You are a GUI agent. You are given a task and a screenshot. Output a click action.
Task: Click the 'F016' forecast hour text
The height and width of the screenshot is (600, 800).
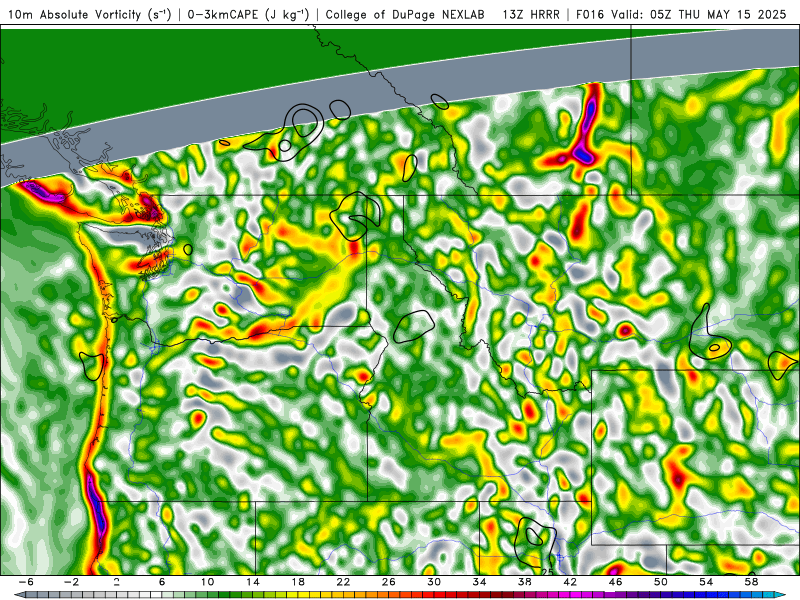(590, 14)
